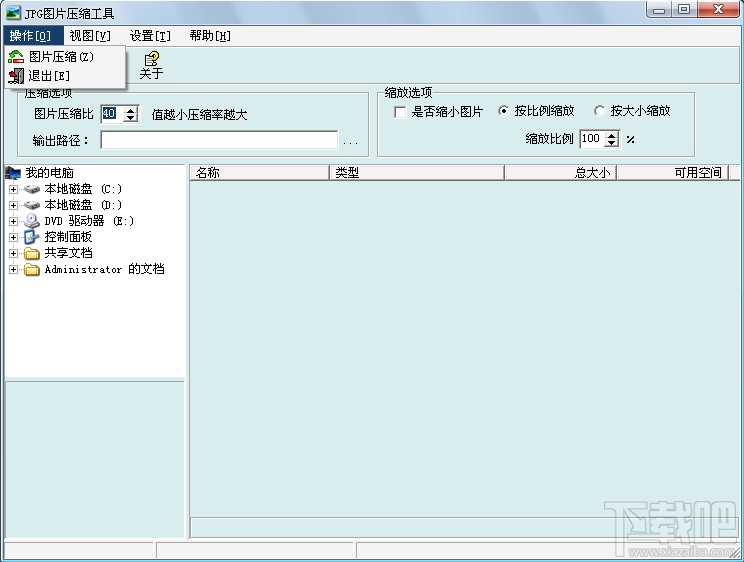Sort by the 可用空间 column header
The width and height of the screenshot is (744, 562).
tap(672, 173)
